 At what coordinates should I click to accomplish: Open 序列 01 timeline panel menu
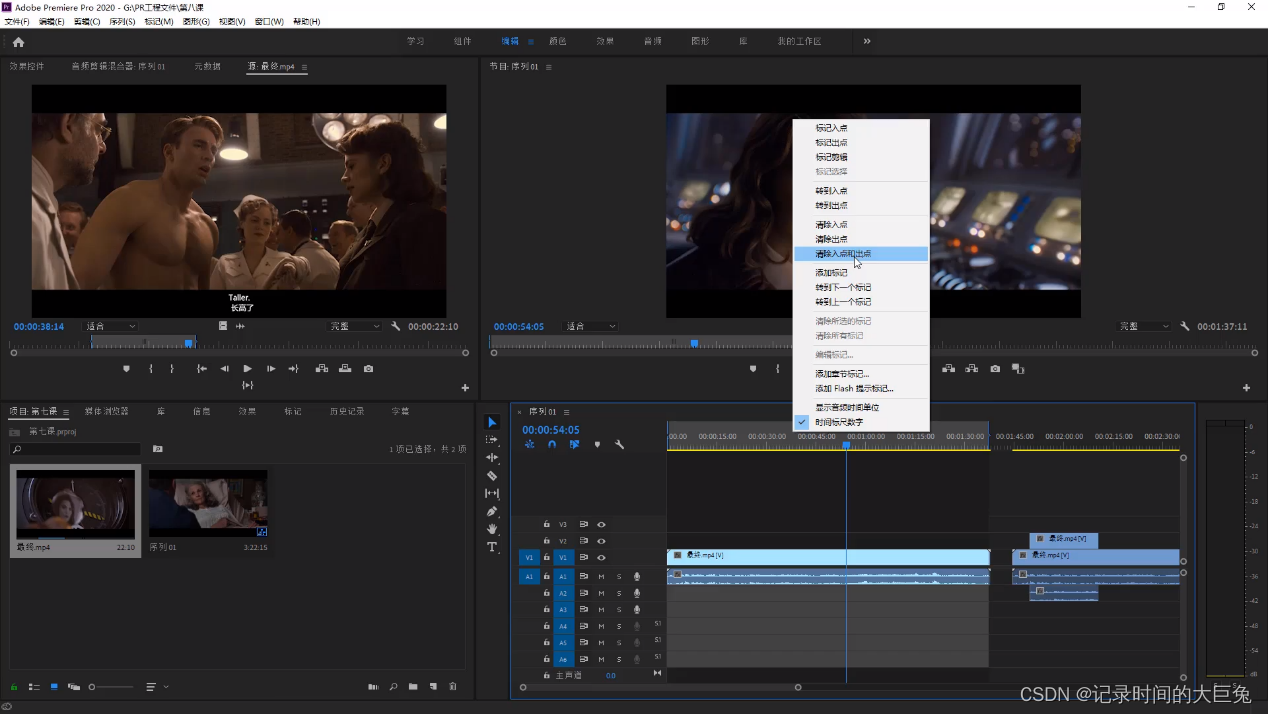[x=566, y=412]
